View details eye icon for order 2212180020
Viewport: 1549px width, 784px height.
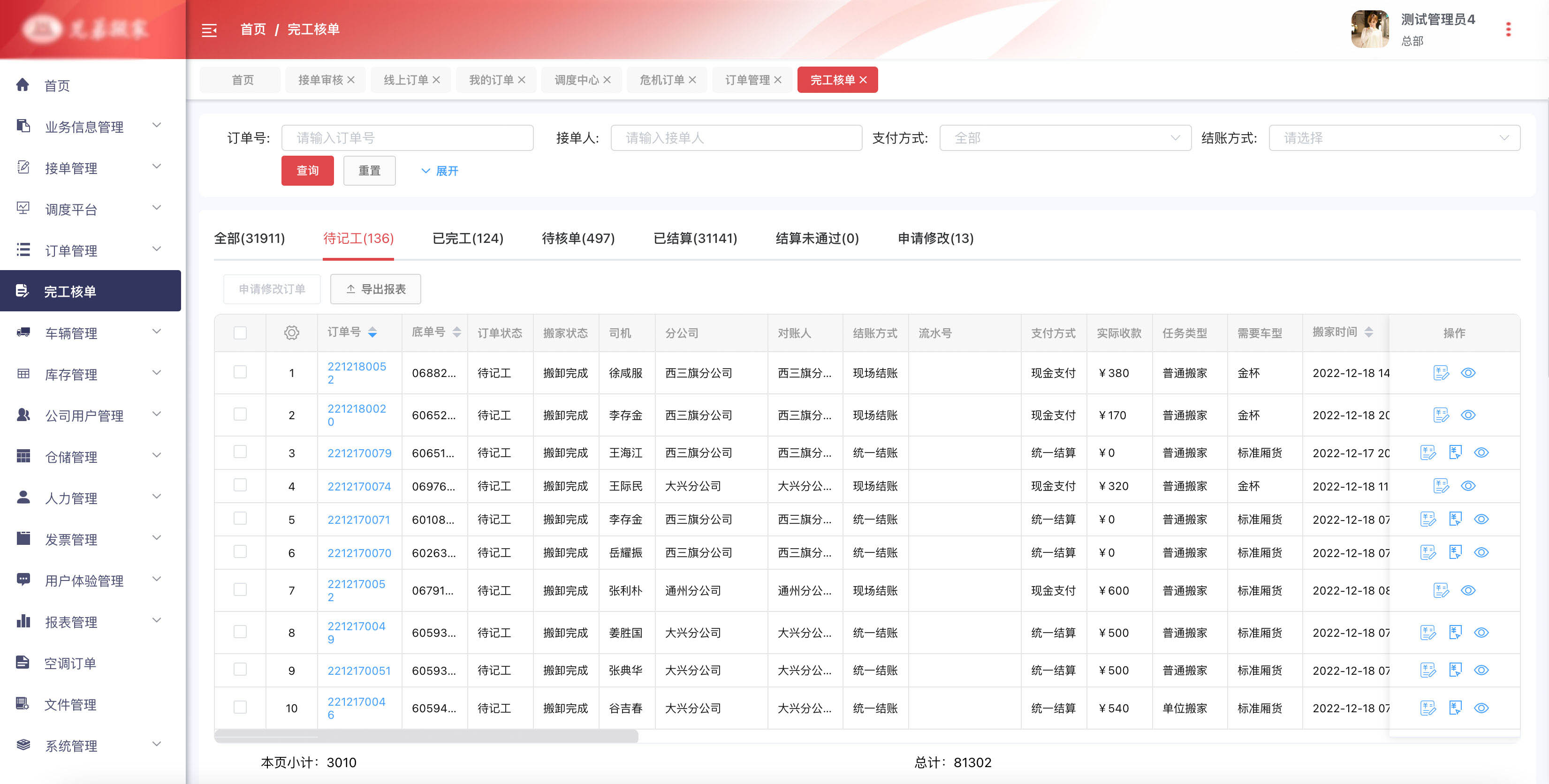[x=1468, y=415]
